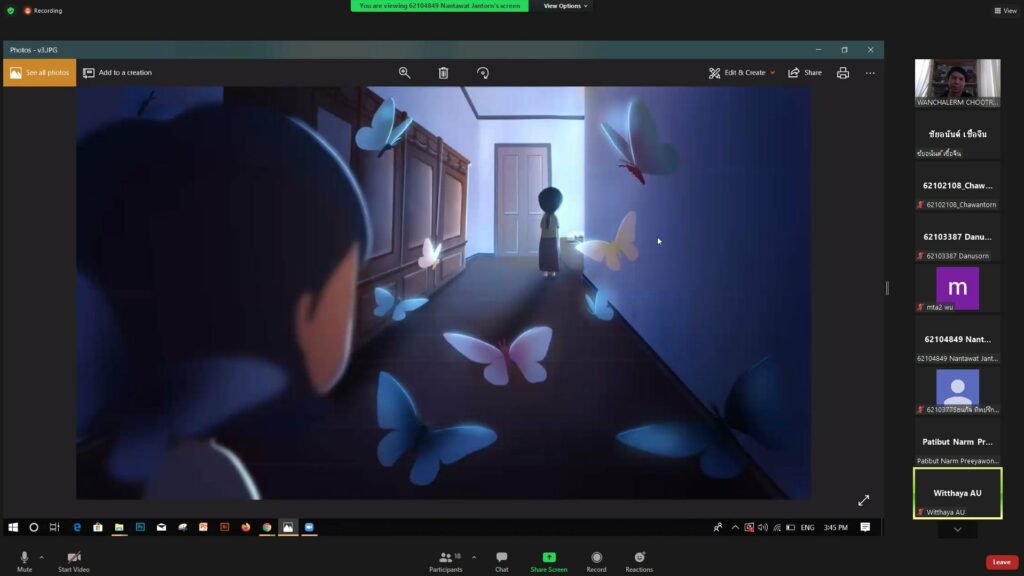Open the View menu at top right
This screenshot has width=1024, height=576.
point(1005,10)
